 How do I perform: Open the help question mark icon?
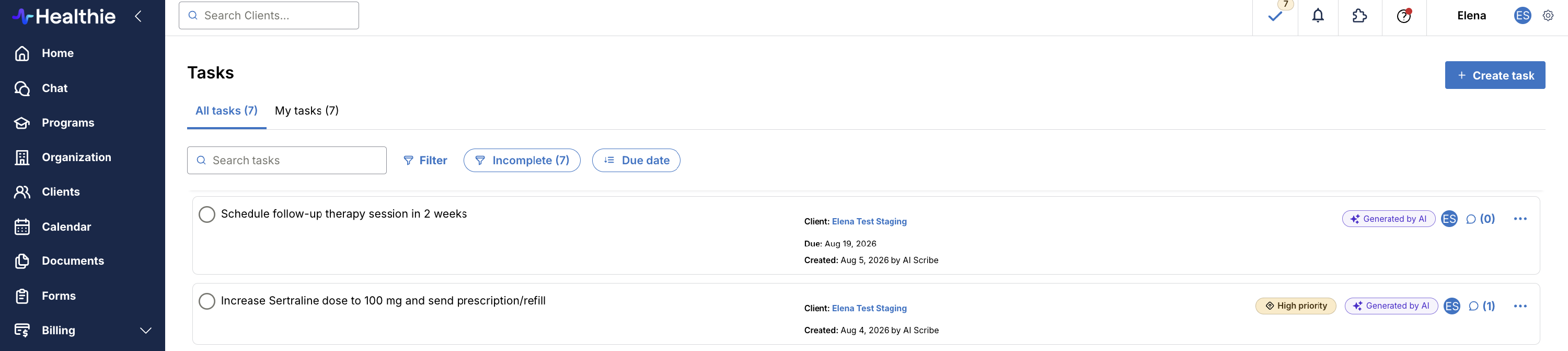(1404, 16)
